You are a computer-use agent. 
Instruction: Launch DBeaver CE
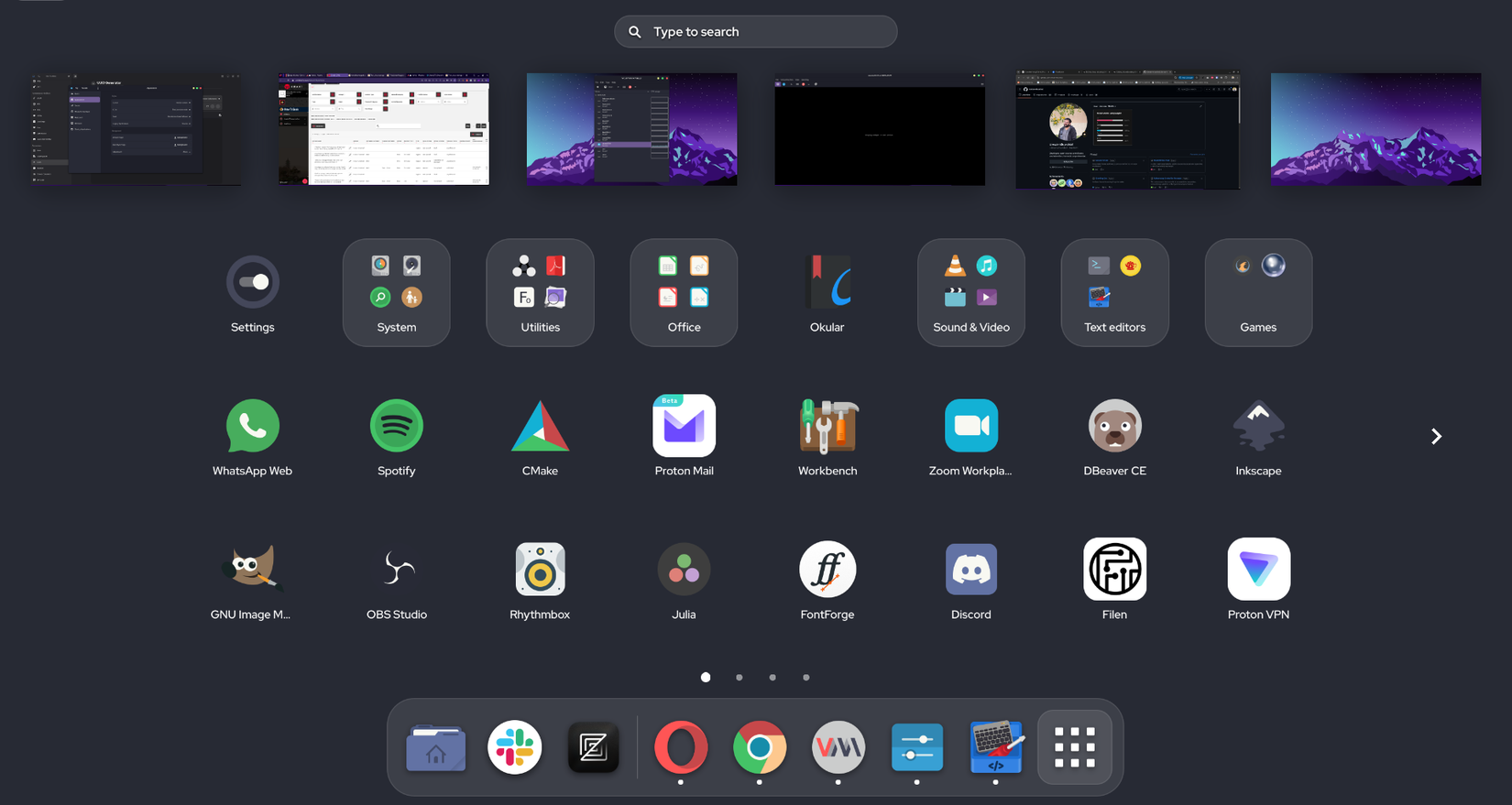pyautogui.click(x=1114, y=437)
